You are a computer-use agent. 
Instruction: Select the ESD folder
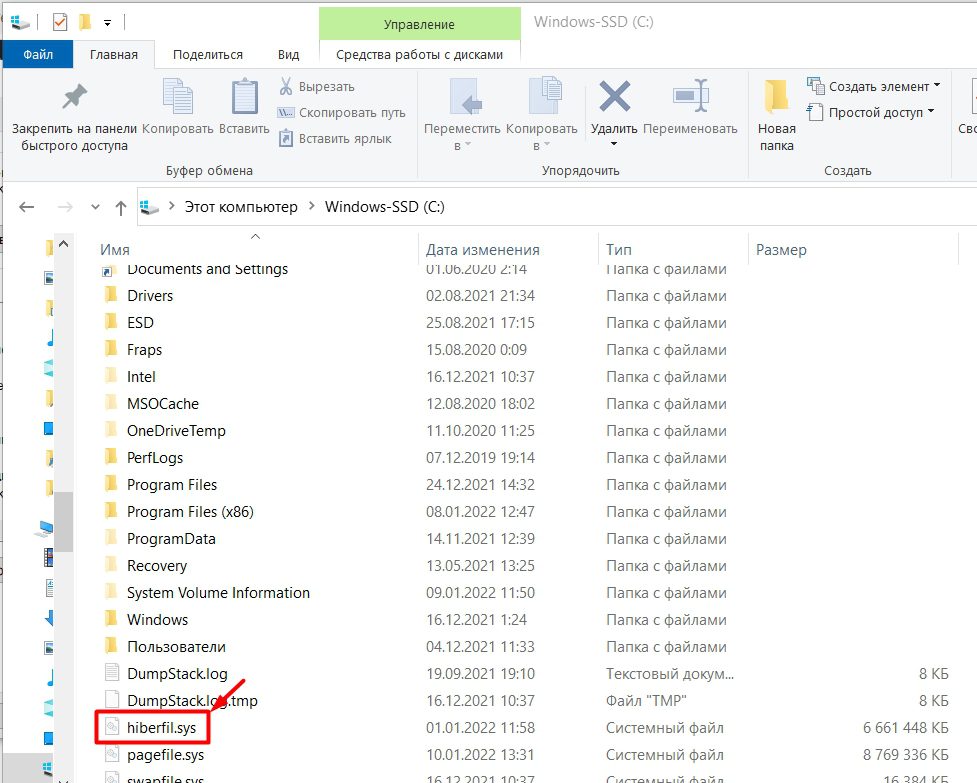(140, 323)
